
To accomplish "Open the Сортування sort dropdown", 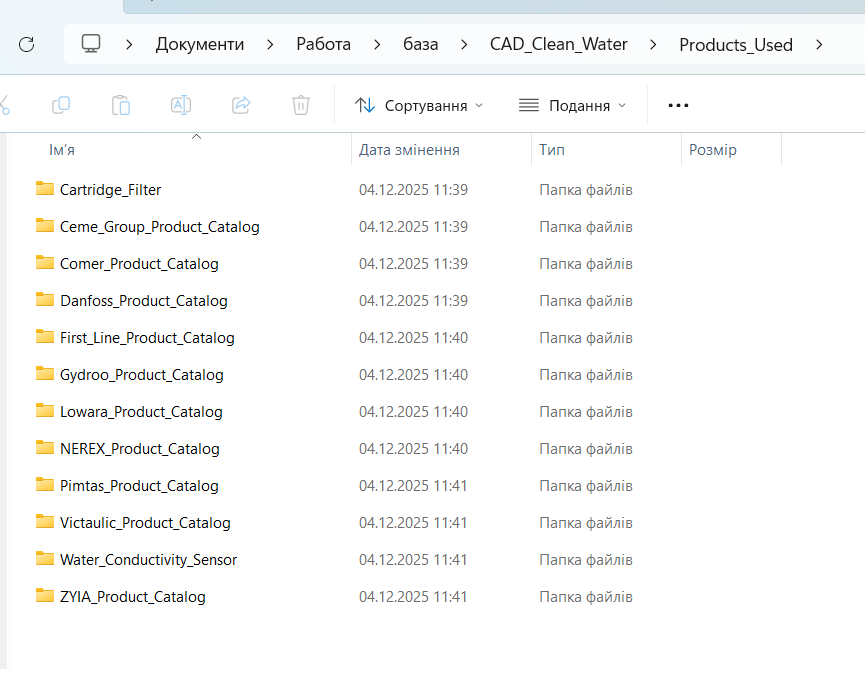I will click(419, 105).
